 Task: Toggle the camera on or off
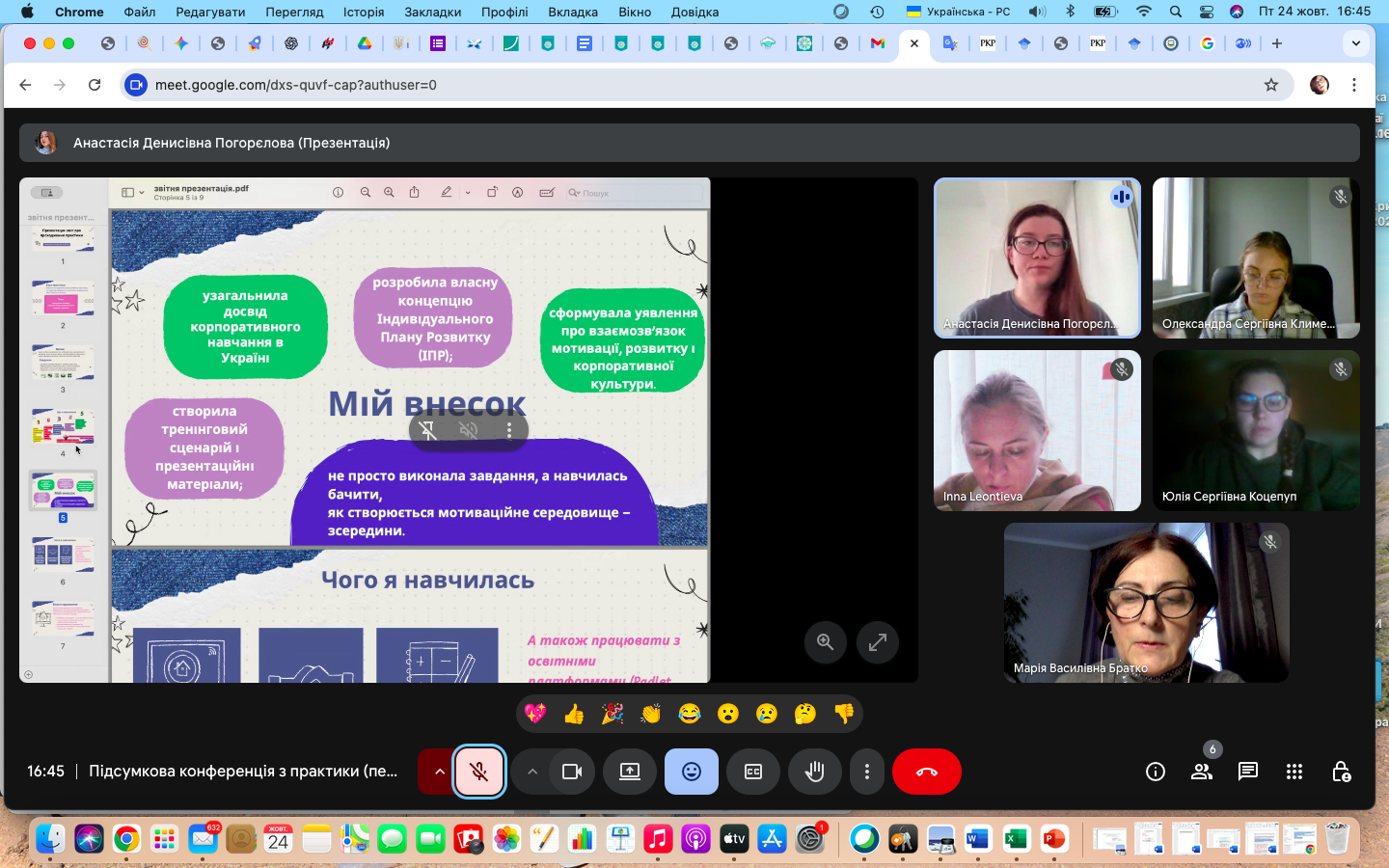[x=572, y=772]
